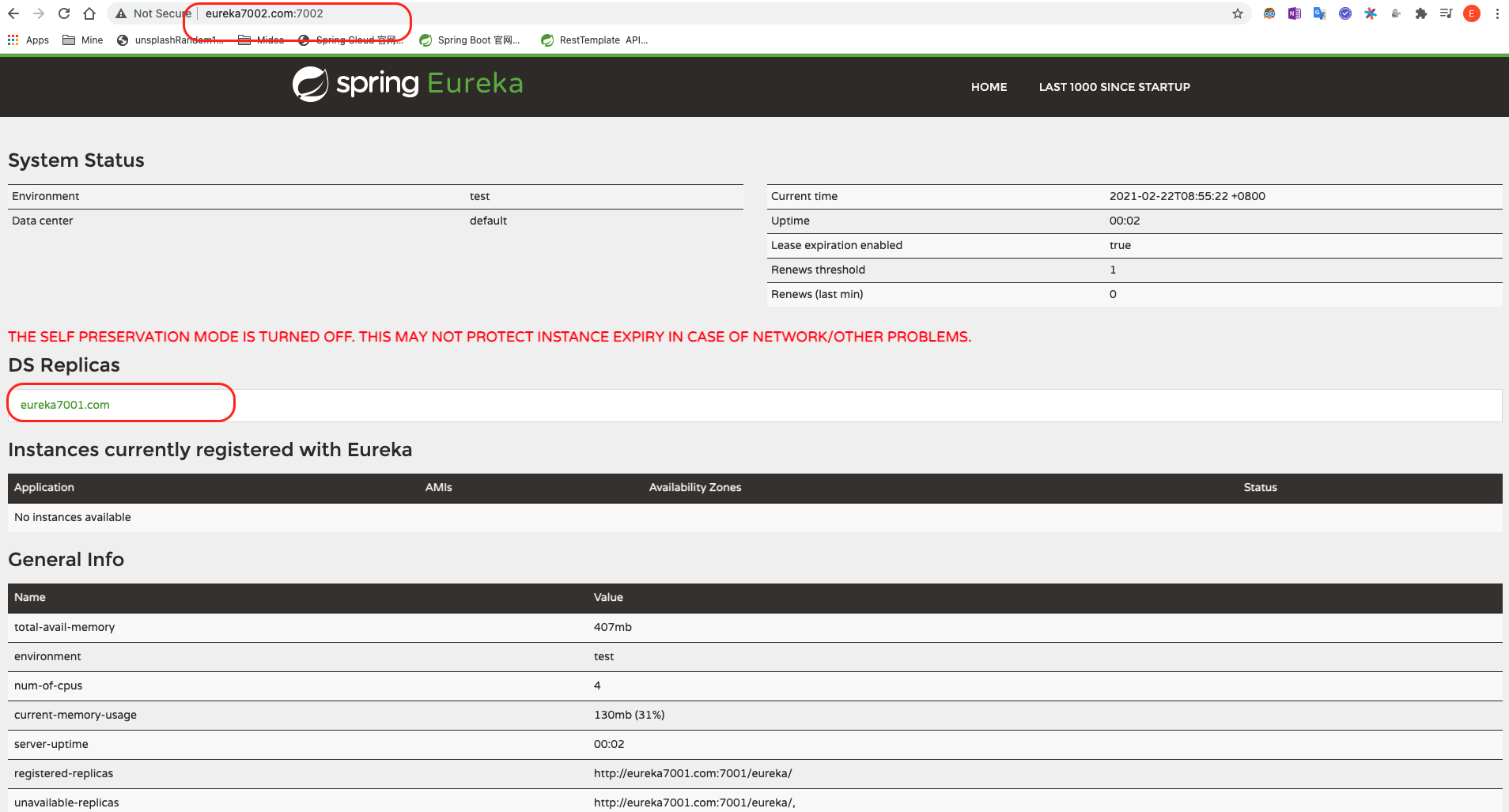Bookmark this page with the star icon
Image resolution: width=1509 pixels, height=812 pixels.
tap(1238, 13)
